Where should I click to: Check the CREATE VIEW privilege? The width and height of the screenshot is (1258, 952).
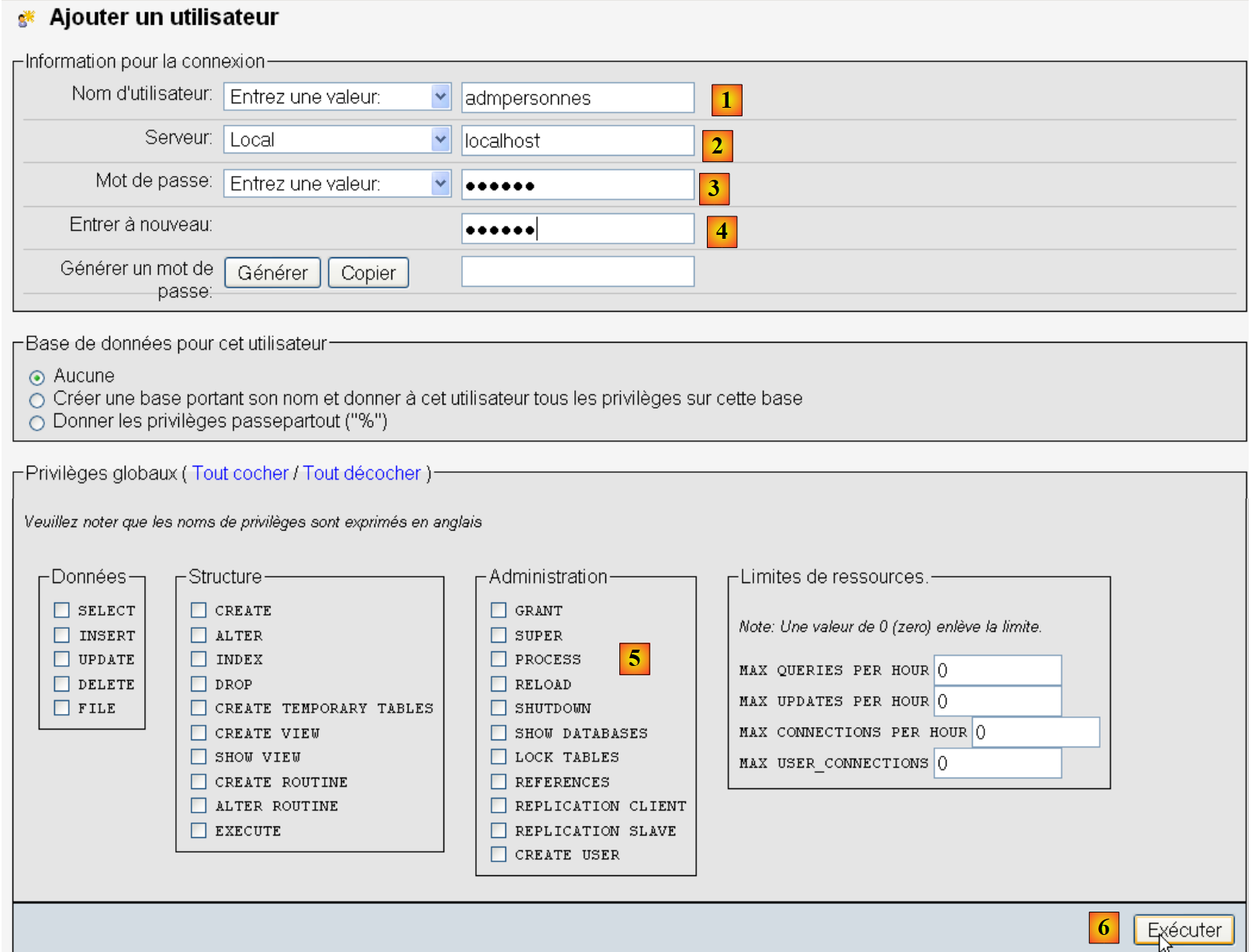(x=199, y=733)
